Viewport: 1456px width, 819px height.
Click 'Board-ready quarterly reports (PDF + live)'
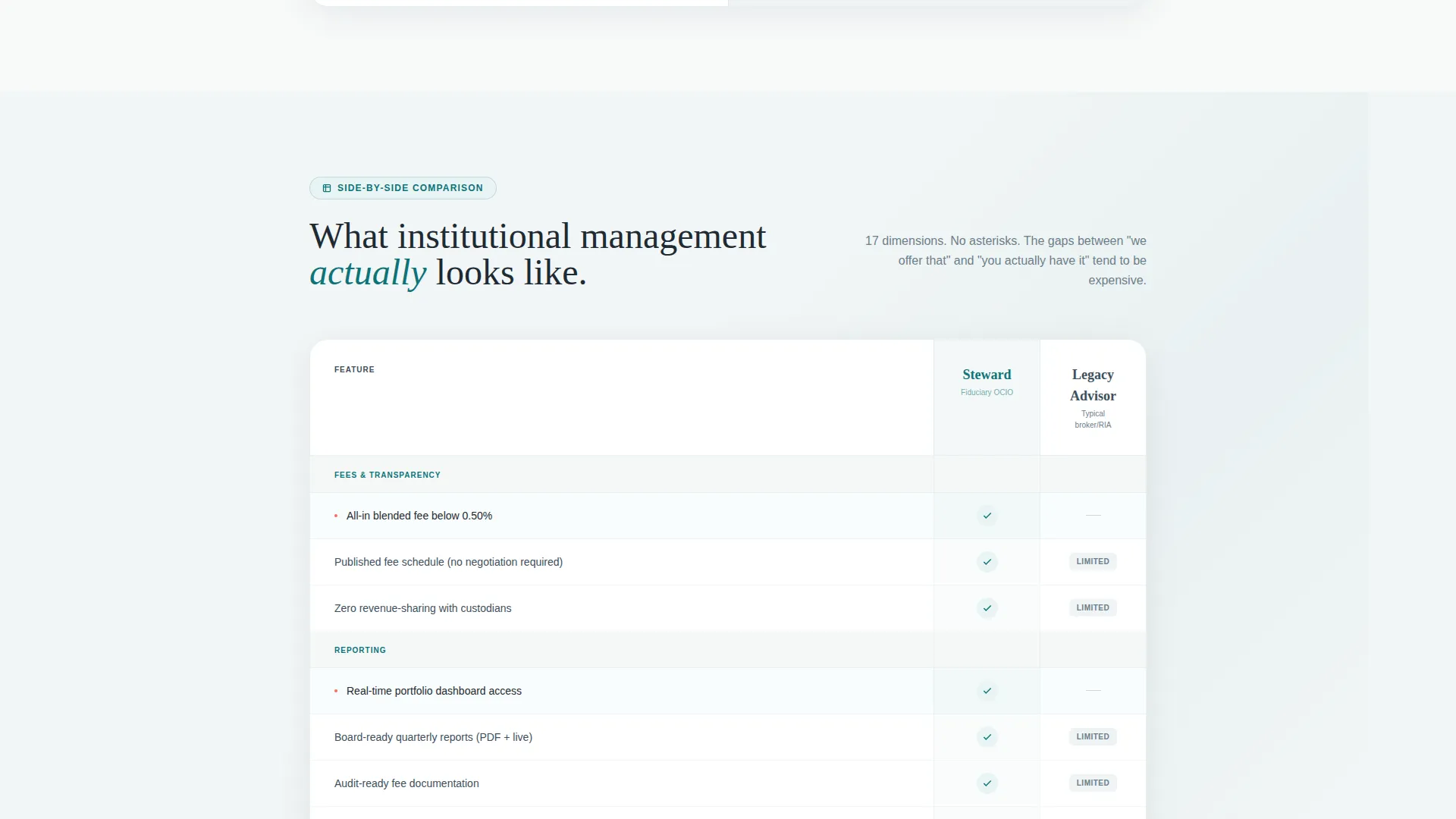(433, 737)
